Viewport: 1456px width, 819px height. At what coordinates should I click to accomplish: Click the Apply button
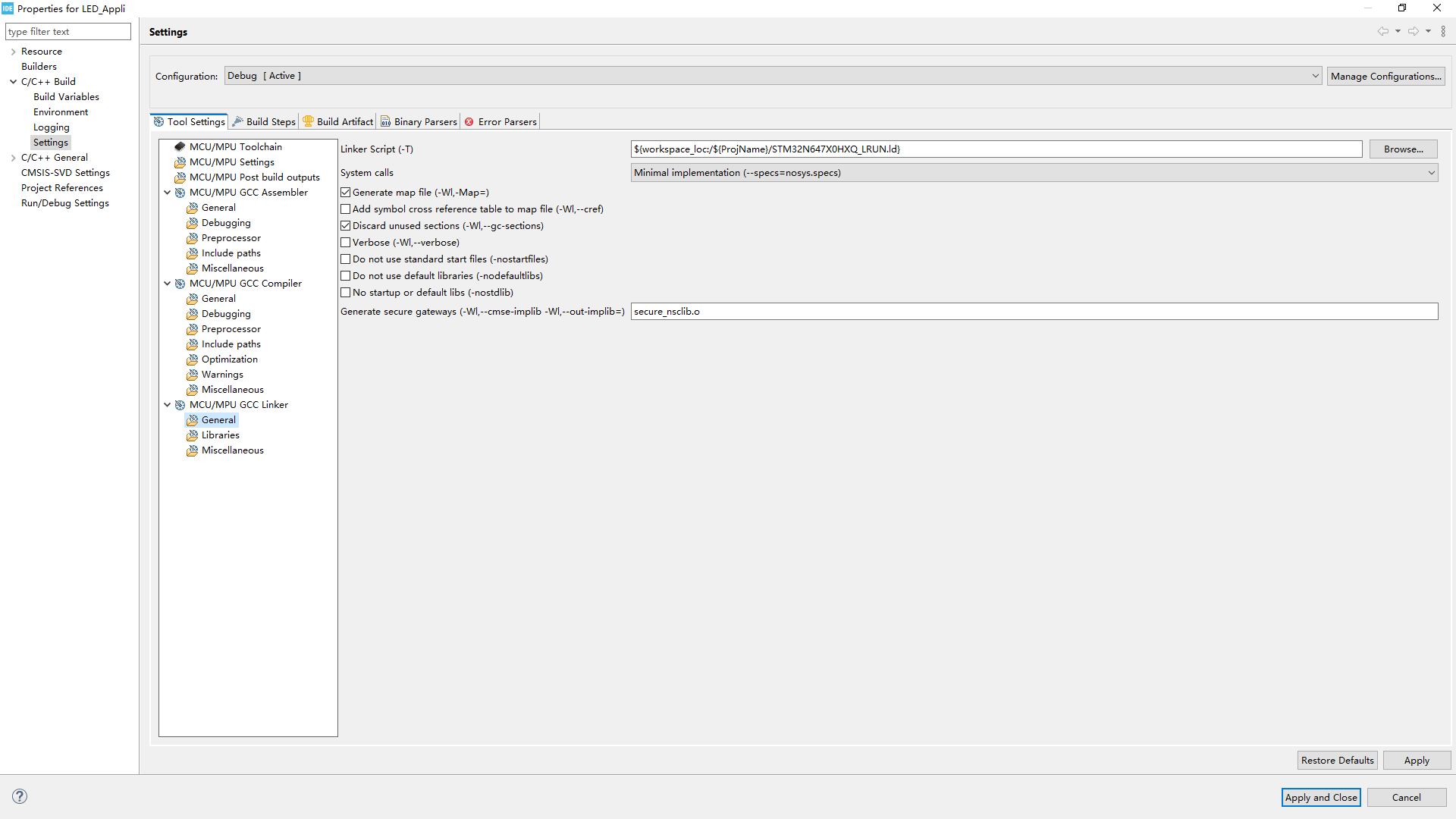[1417, 761]
